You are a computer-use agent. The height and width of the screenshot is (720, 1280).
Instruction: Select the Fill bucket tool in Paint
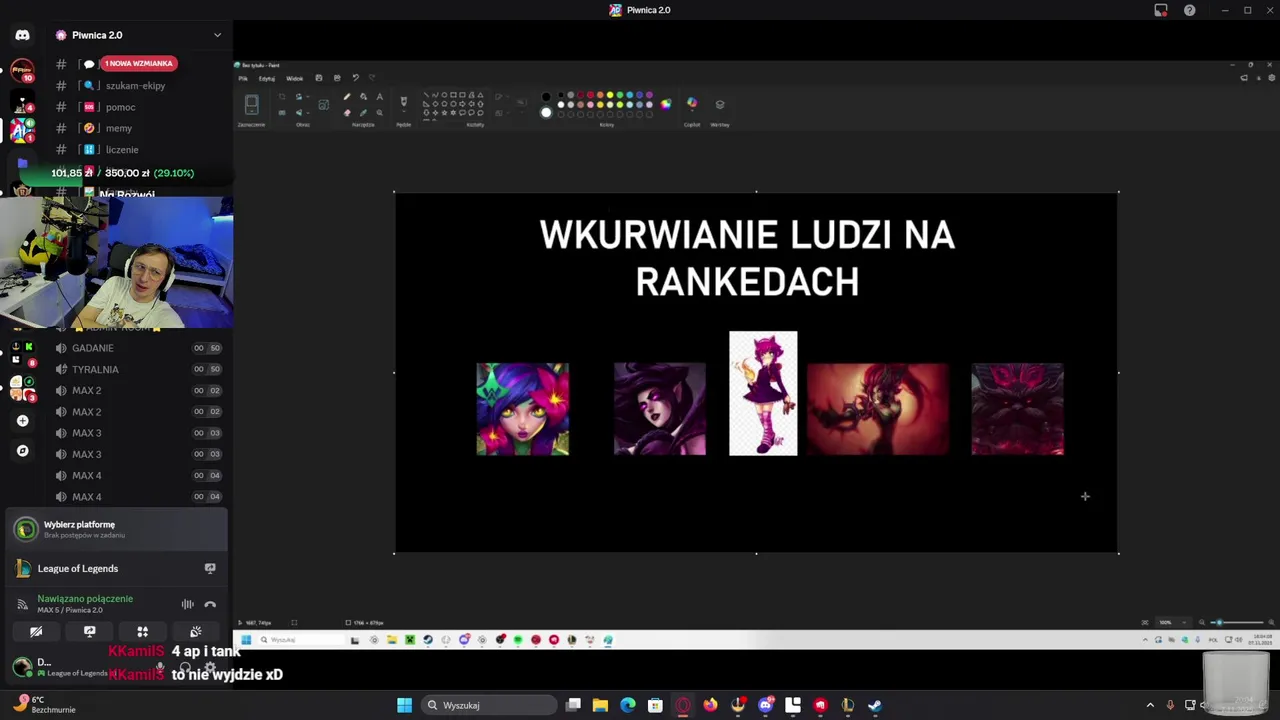point(363,97)
